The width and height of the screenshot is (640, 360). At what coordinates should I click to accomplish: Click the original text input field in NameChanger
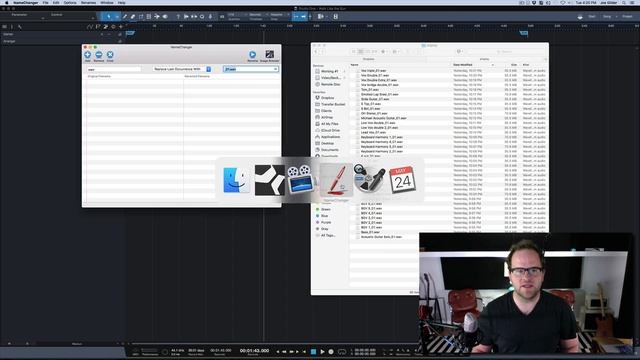point(114,69)
